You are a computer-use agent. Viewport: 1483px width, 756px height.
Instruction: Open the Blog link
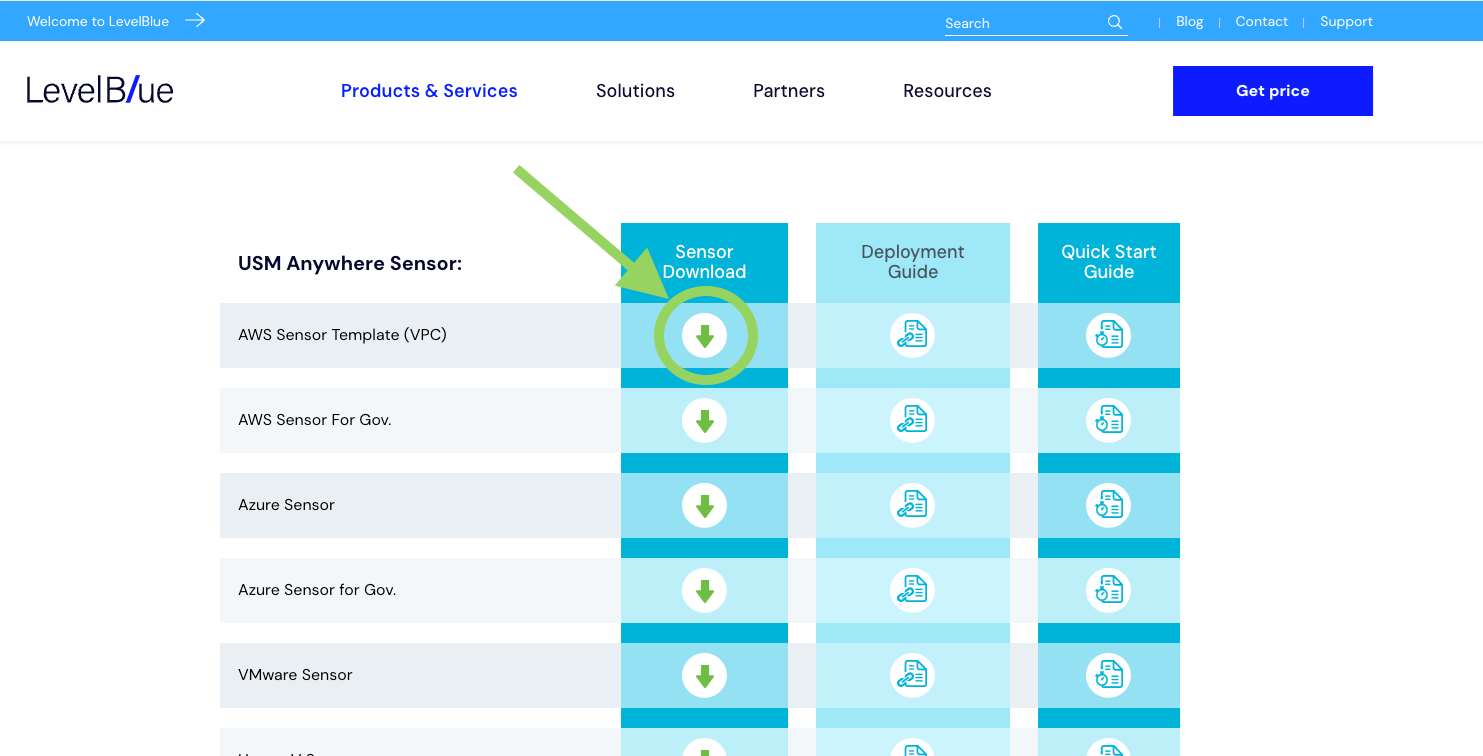coord(1190,21)
